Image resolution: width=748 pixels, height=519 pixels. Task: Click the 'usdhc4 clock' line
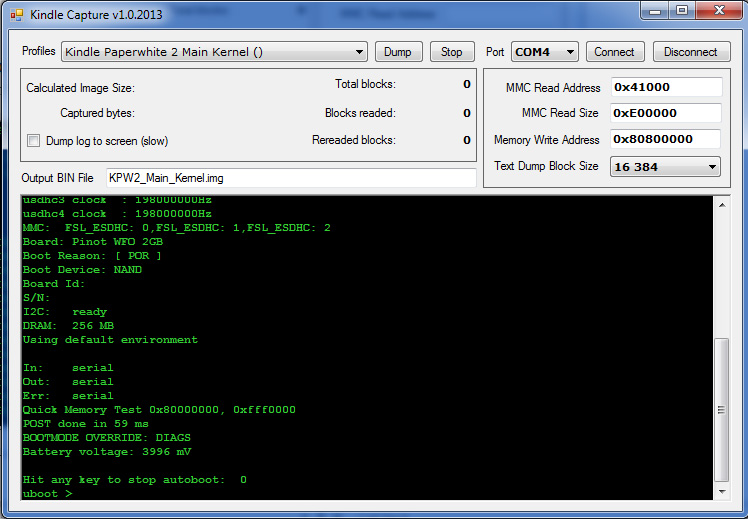tap(117, 214)
